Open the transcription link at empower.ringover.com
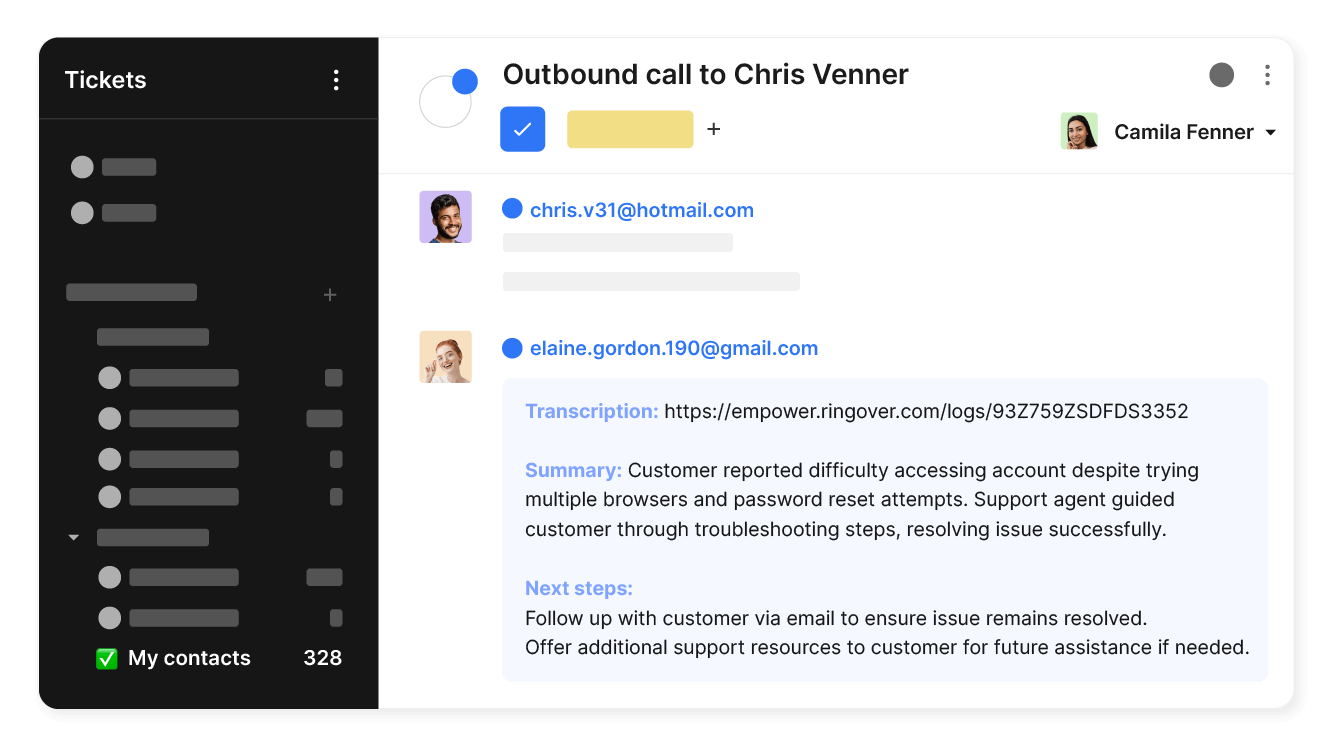Screen dimensions: 1332x747 (927, 411)
